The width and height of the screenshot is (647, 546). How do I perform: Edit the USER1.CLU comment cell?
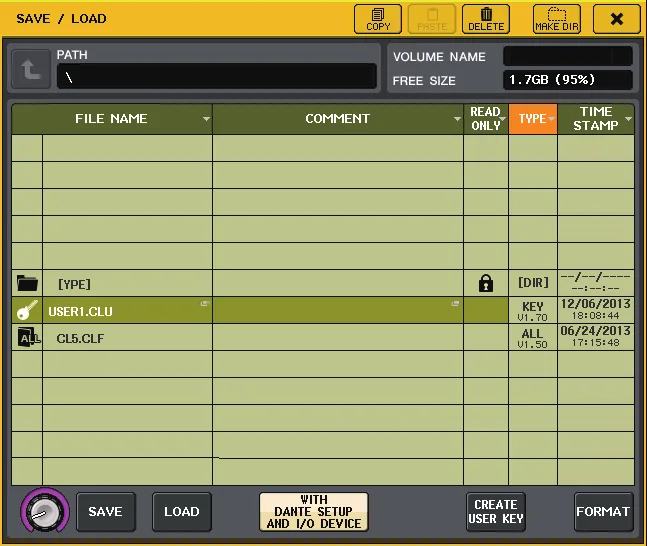click(x=338, y=310)
